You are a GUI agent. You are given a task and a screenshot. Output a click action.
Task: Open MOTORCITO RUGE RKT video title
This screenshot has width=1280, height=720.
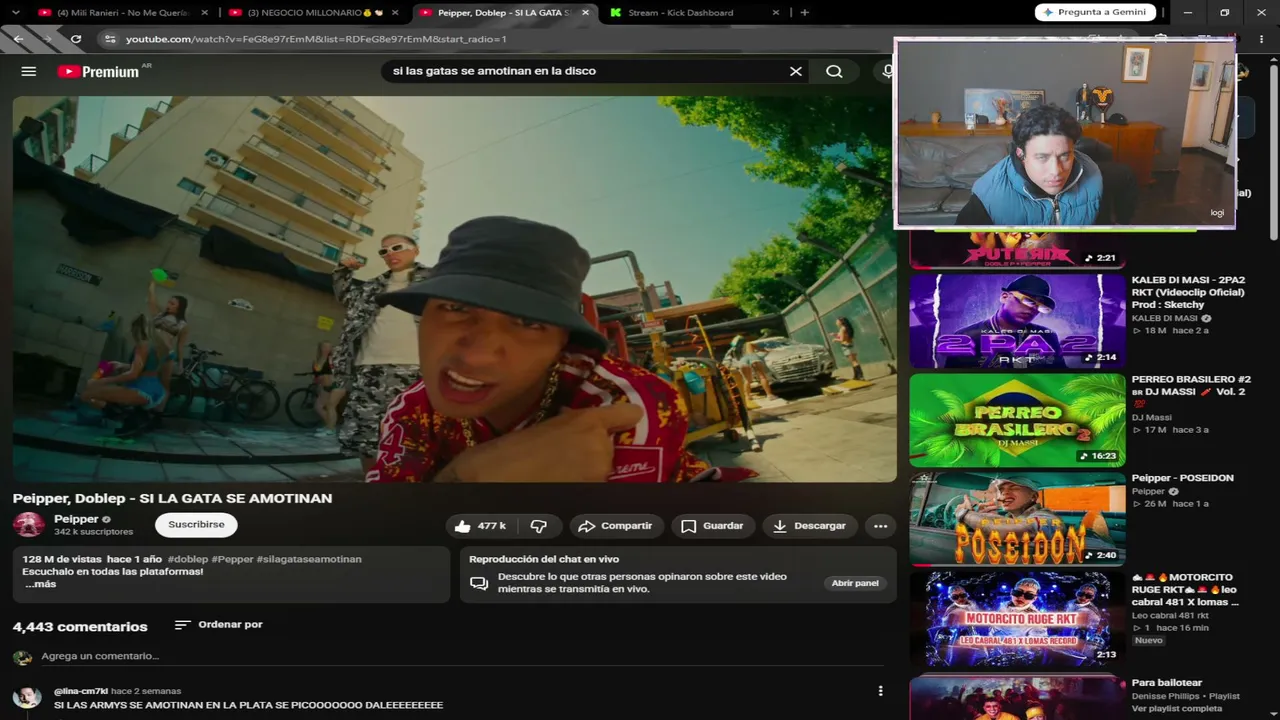pyautogui.click(x=1185, y=589)
